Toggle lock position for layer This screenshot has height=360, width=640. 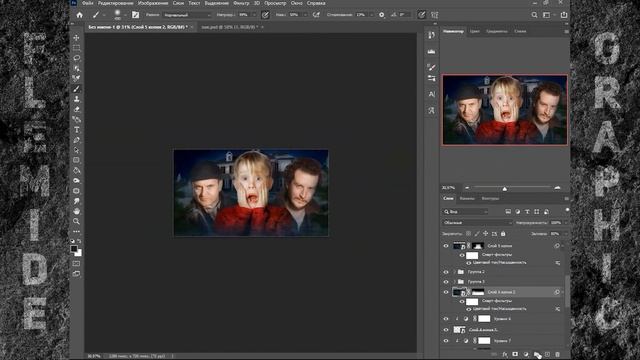pyautogui.click(x=485, y=234)
